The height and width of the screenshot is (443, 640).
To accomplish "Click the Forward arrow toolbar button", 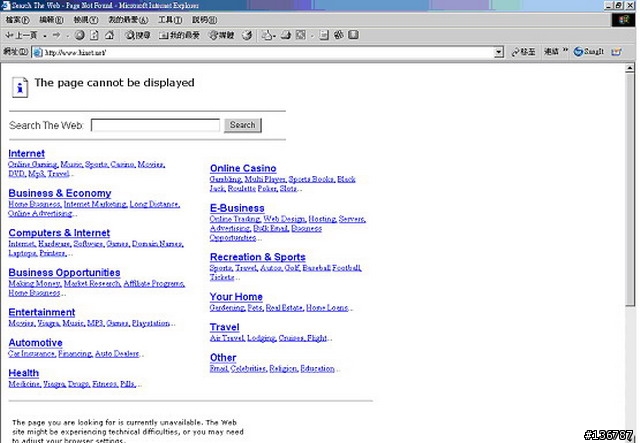I will click(56, 36).
